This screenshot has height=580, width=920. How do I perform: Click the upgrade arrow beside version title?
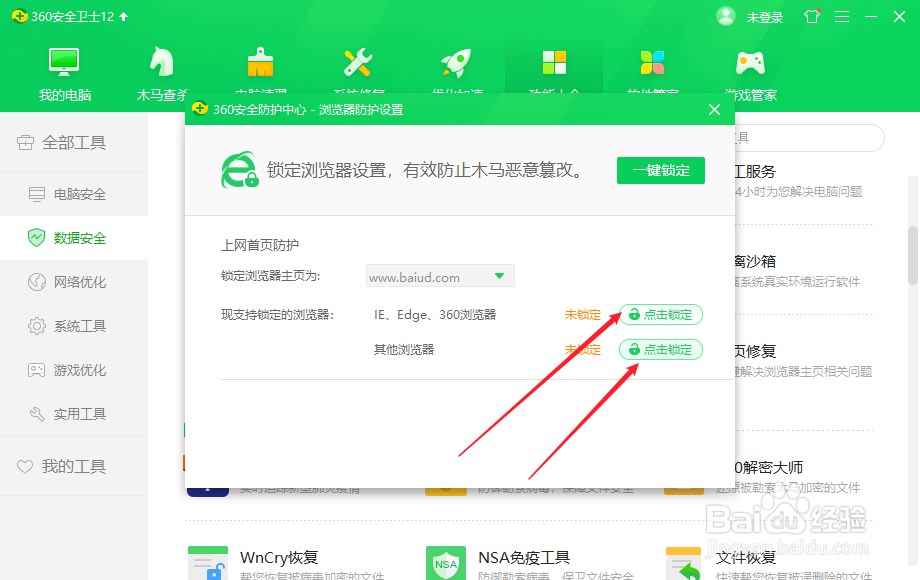pyautogui.click(x=124, y=16)
